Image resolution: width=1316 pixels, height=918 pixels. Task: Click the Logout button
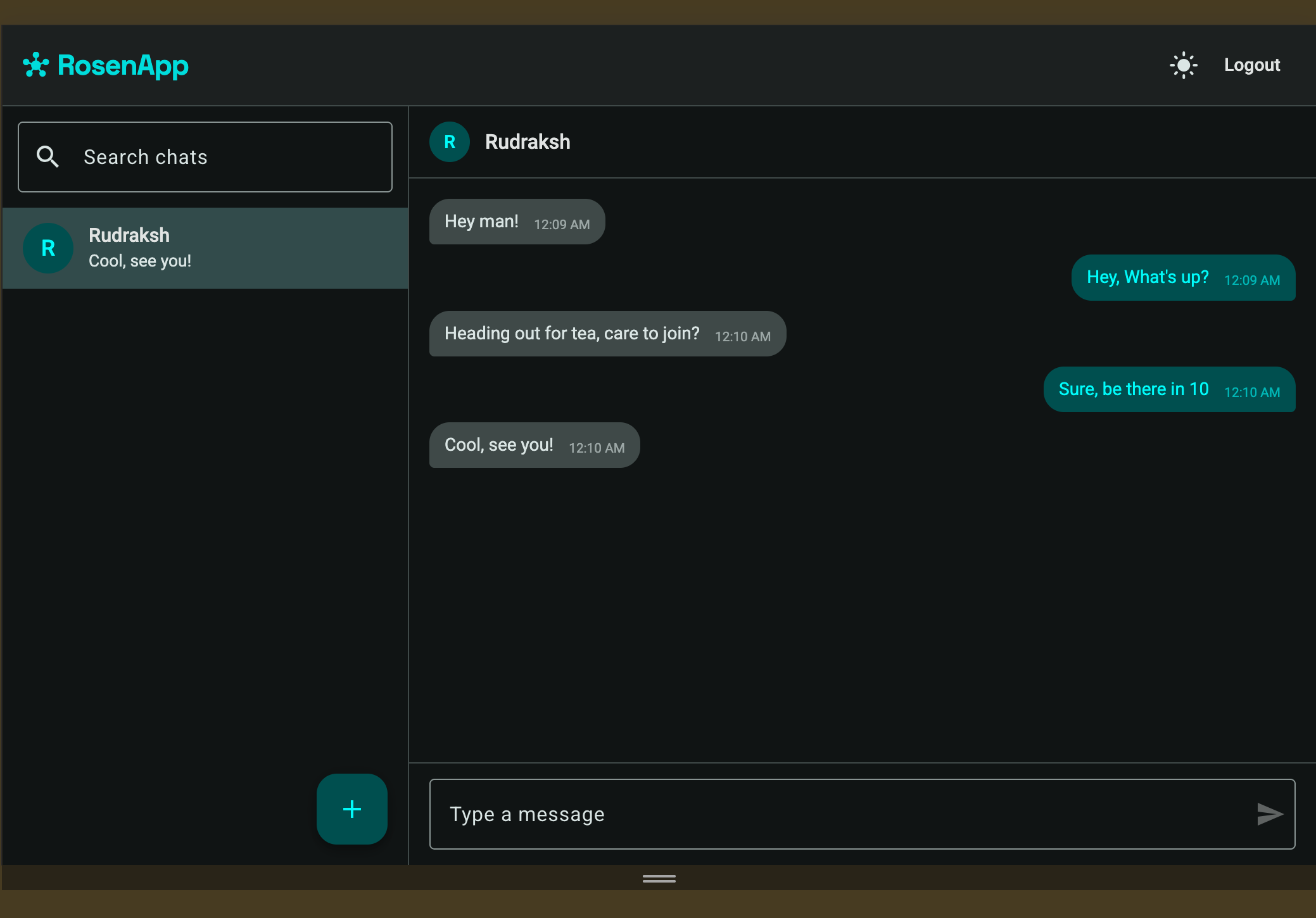coord(1251,65)
